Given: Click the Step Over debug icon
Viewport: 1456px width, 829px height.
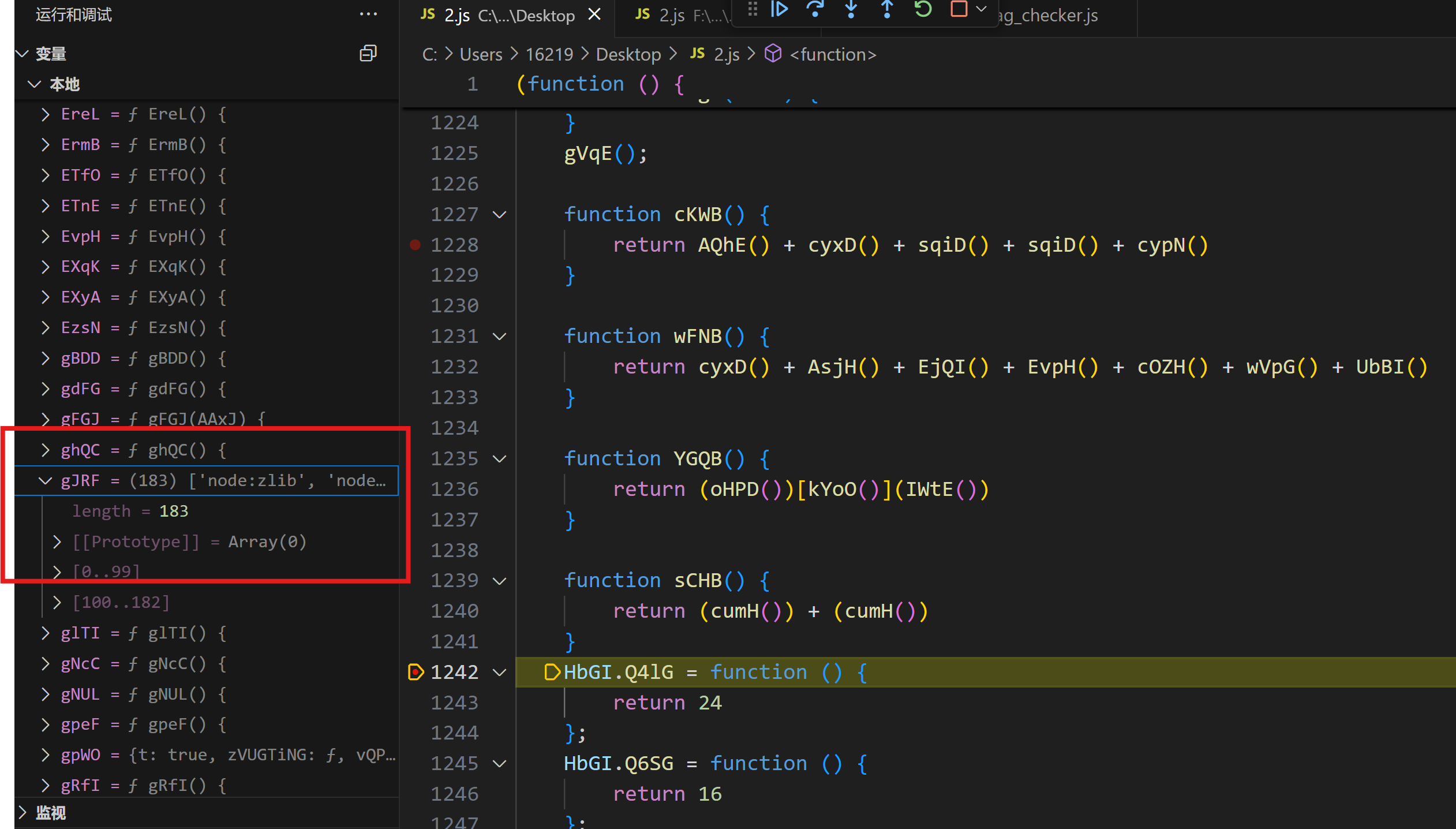Looking at the screenshot, I should point(815,9).
